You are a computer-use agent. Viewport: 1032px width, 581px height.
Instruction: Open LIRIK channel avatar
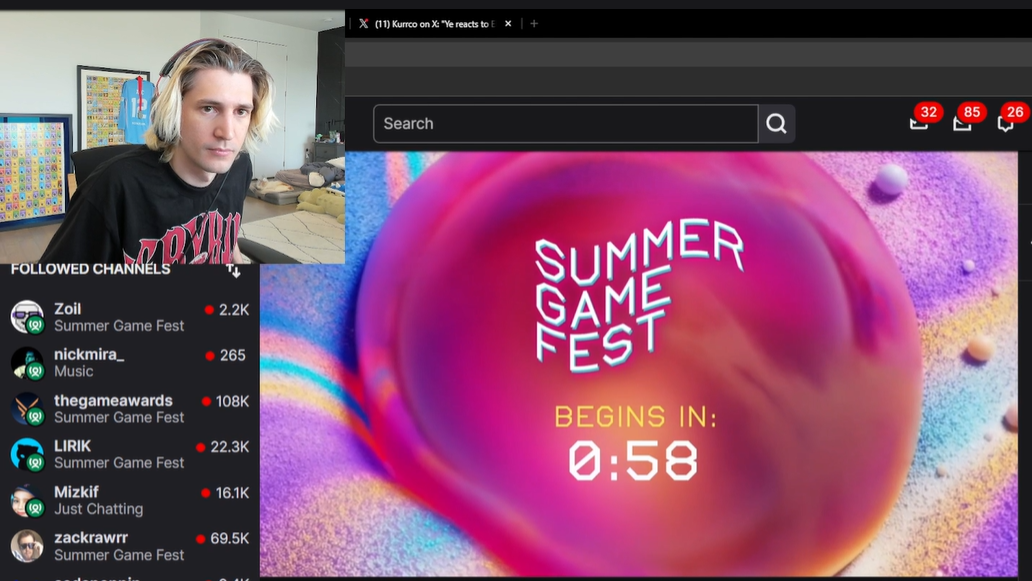tap(27, 454)
